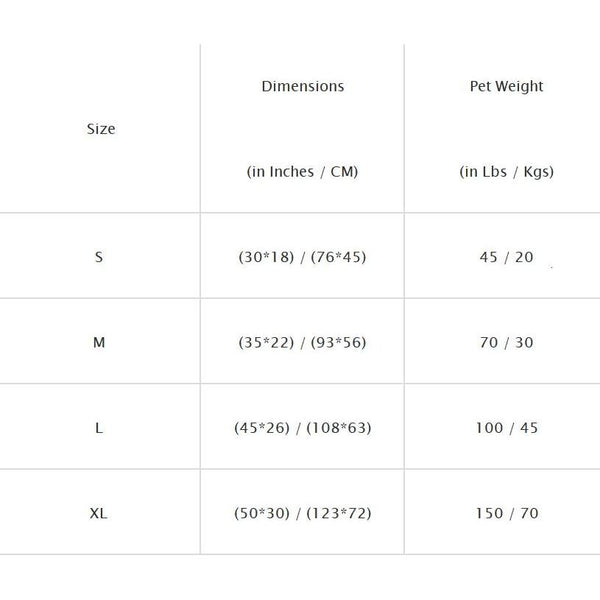Image resolution: width=600 pixels, height=600 pixels.
Task: Click the 150 / 70 pet weight cell
Action: (507, 513)
